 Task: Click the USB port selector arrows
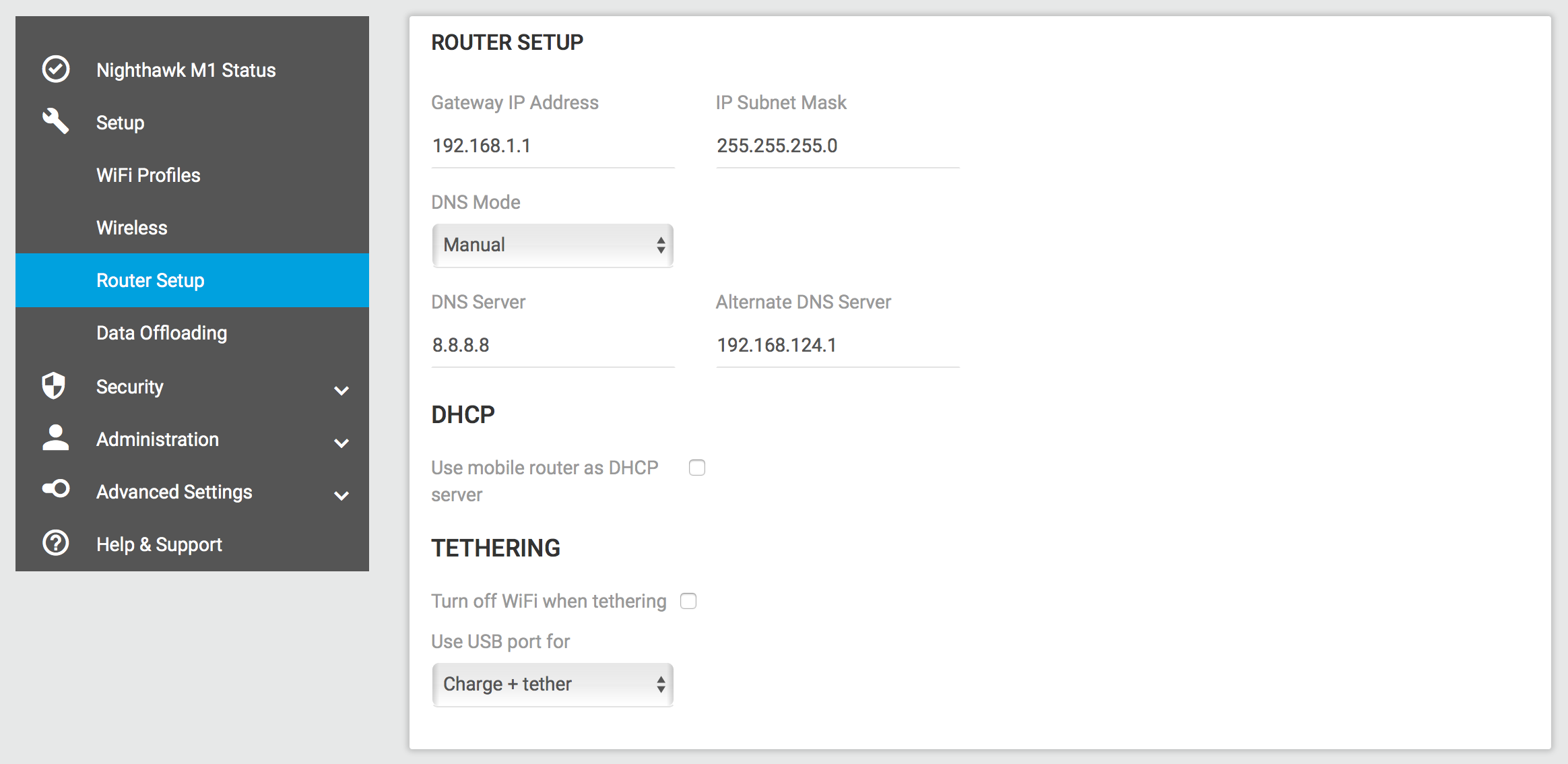point(661,685)
